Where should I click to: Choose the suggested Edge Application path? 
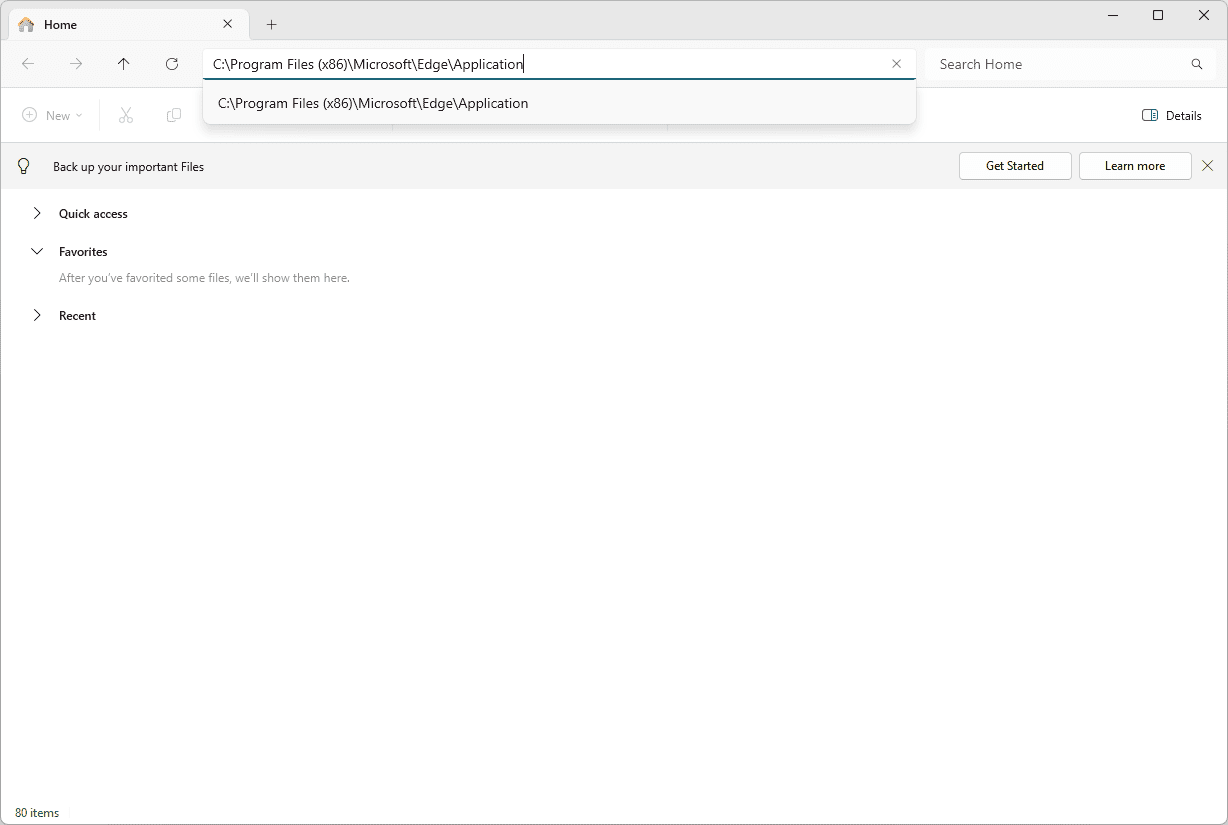point(373,103)
